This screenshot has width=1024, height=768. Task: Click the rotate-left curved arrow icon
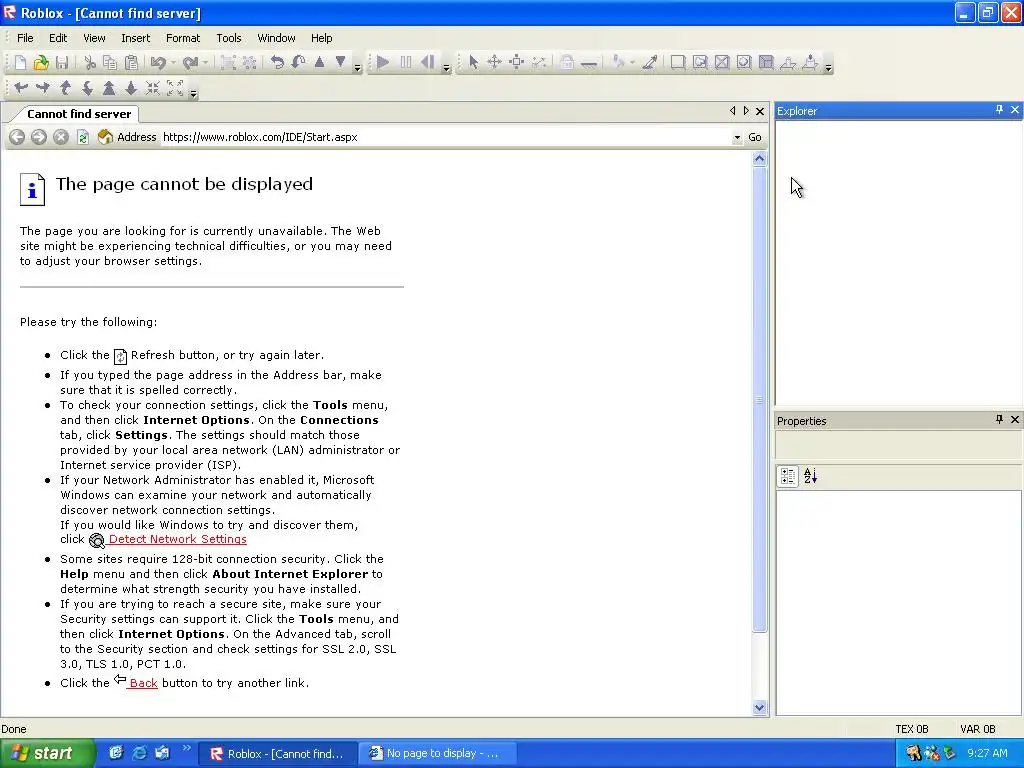coord(277,63)
